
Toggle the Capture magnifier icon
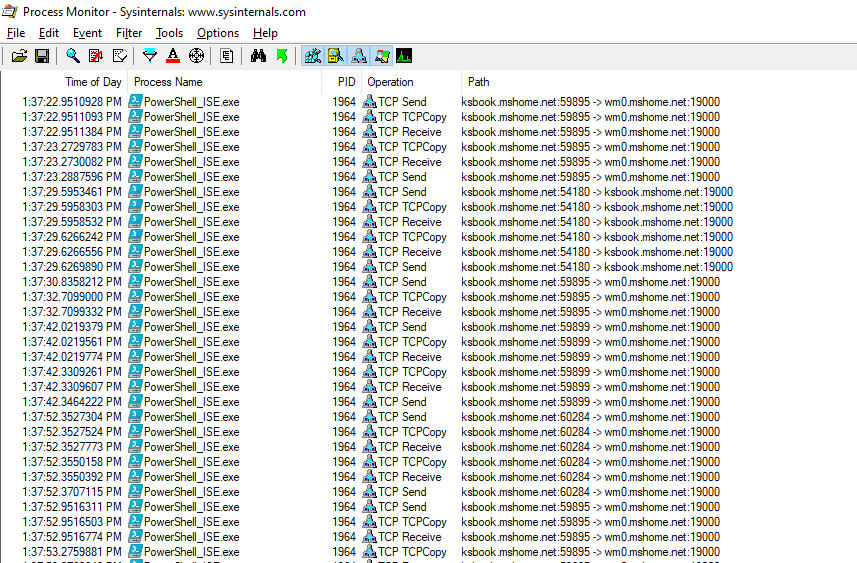pos(73,56)
